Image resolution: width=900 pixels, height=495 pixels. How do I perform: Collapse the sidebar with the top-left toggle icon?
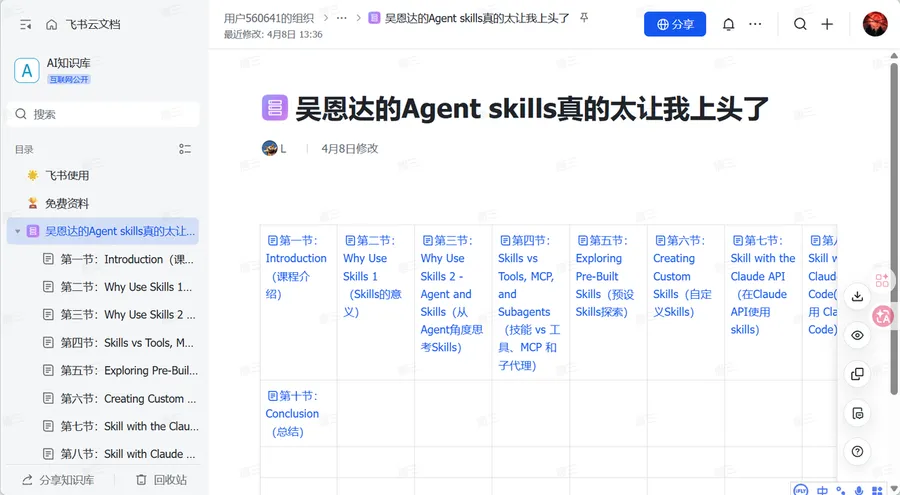pyautogui.click(x=25, y=25)
